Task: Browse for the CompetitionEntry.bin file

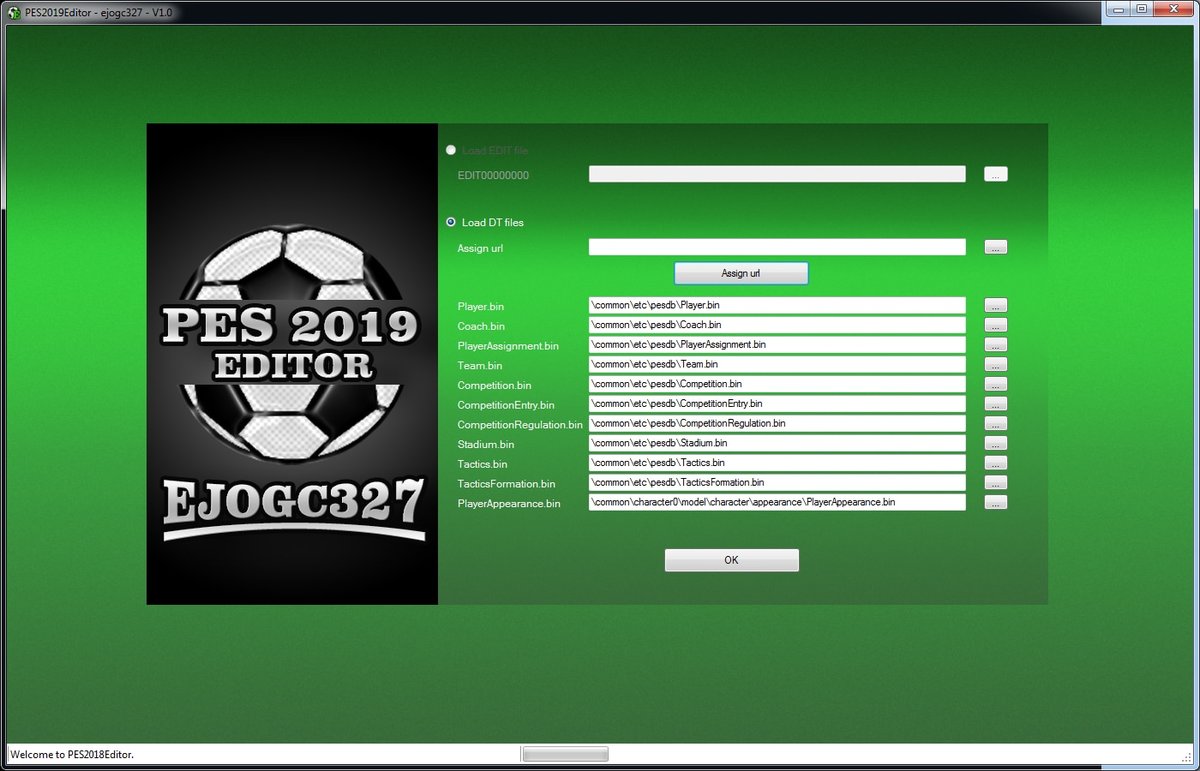Action: pyautogui.click(x=995, y=404)
